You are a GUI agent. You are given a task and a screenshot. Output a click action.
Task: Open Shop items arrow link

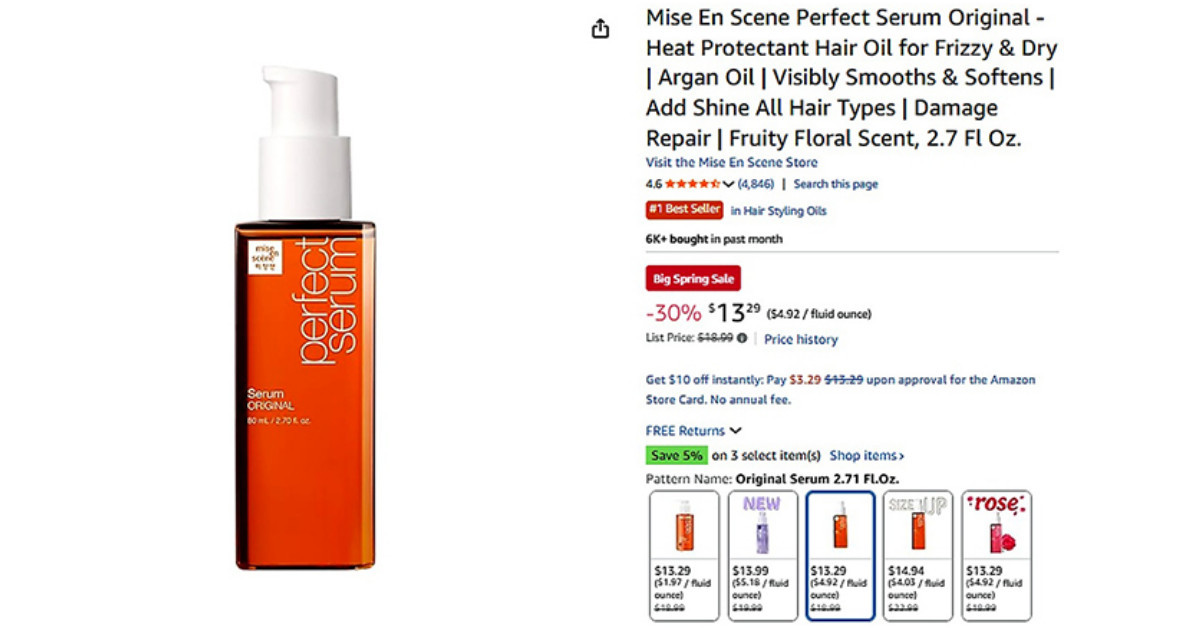[866, 456]
